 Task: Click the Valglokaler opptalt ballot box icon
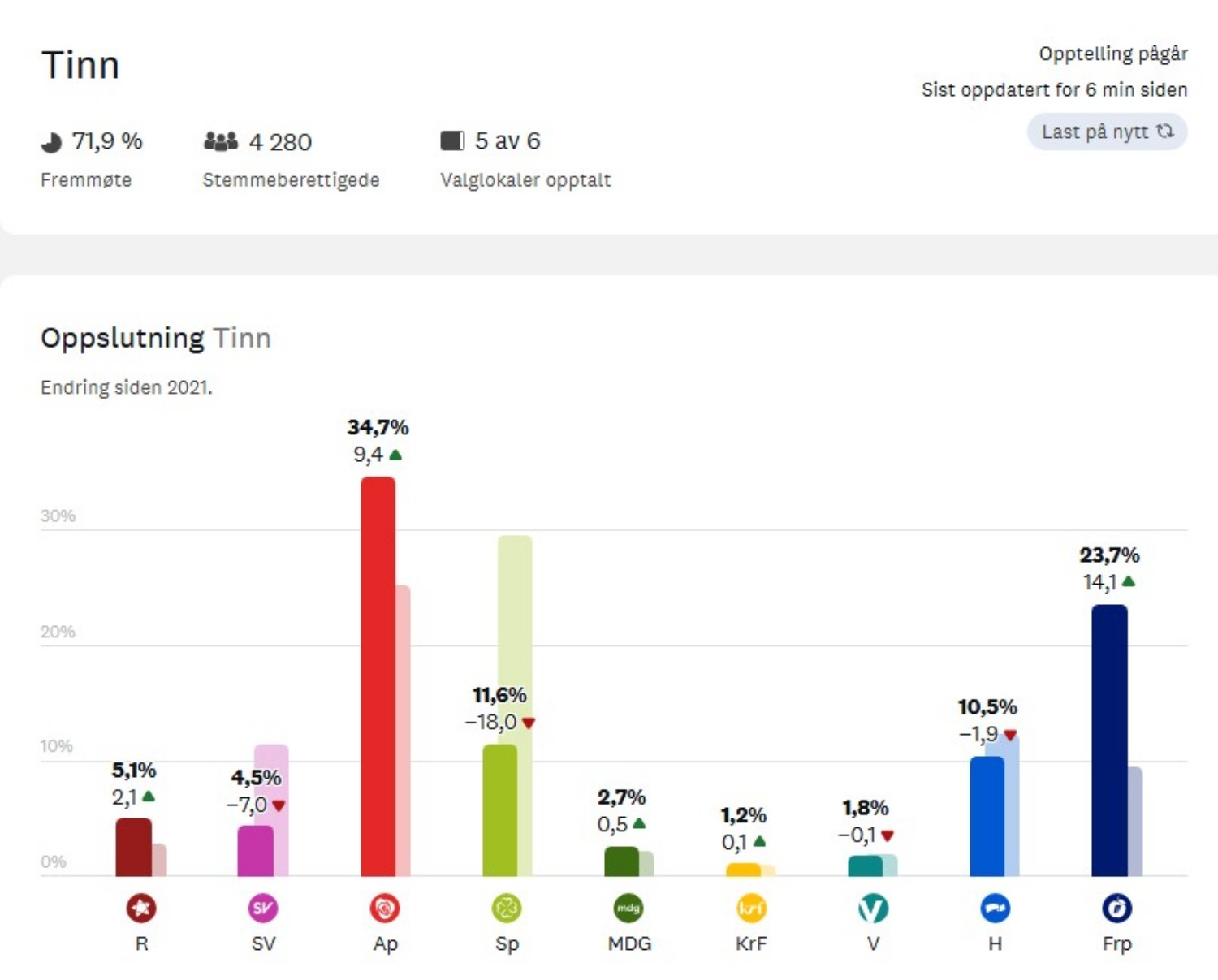[x=452, y=140]
